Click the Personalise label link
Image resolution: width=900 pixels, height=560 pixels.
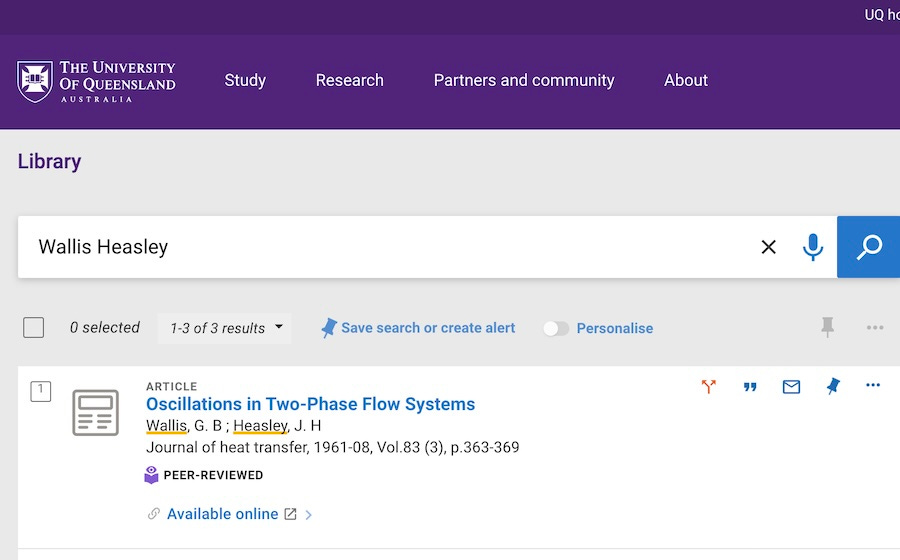pyautogui.click(x=615, y=328)
